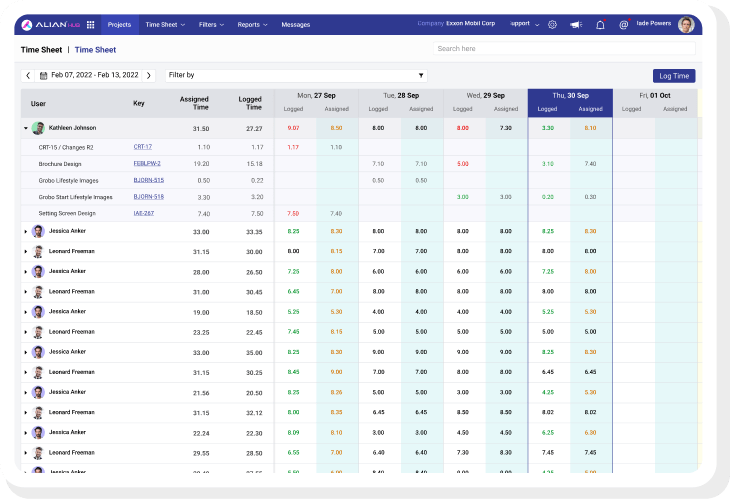This screenshot has height=499, width=730.
Task: Expand Jessica Anker row with 35.00 logged
Action: pyautogui.click(x=26, y=352)
